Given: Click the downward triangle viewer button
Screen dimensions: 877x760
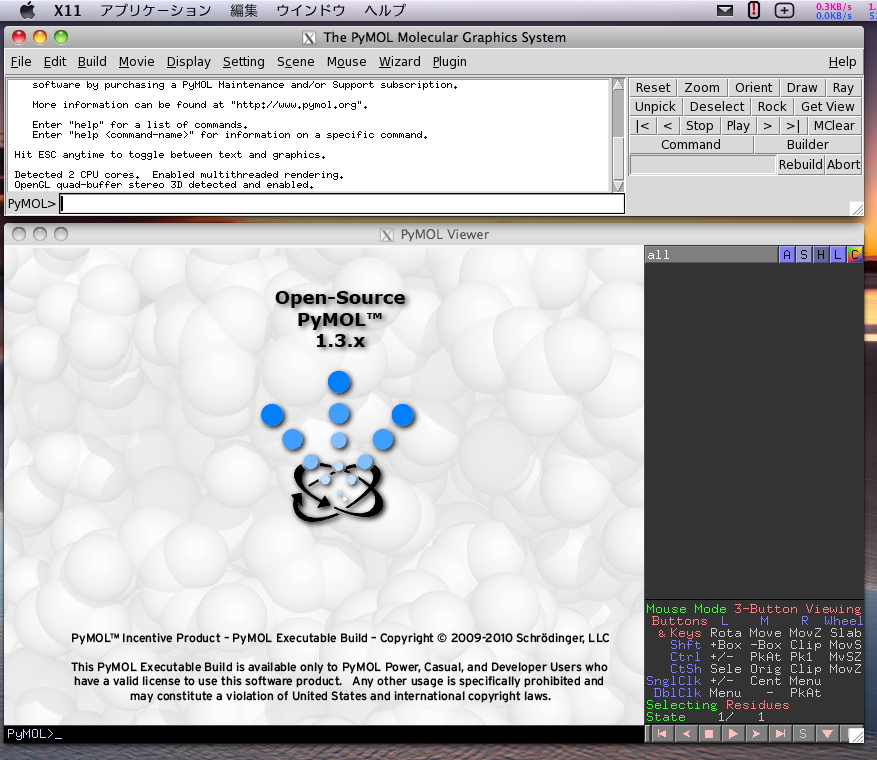Looking at the screenshot, I should (827, 734).
